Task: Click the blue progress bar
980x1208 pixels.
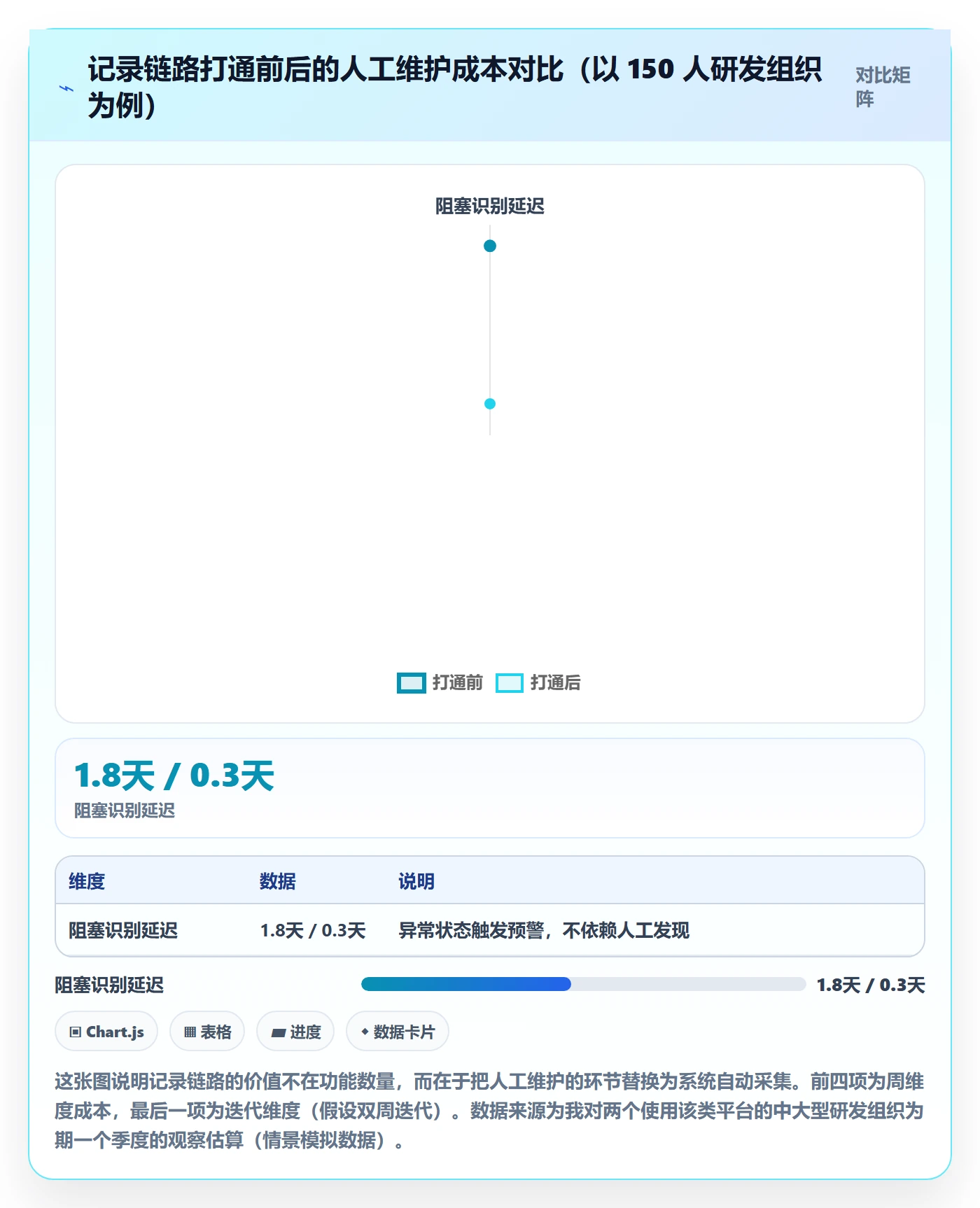Action: click(x=584, y=984)
